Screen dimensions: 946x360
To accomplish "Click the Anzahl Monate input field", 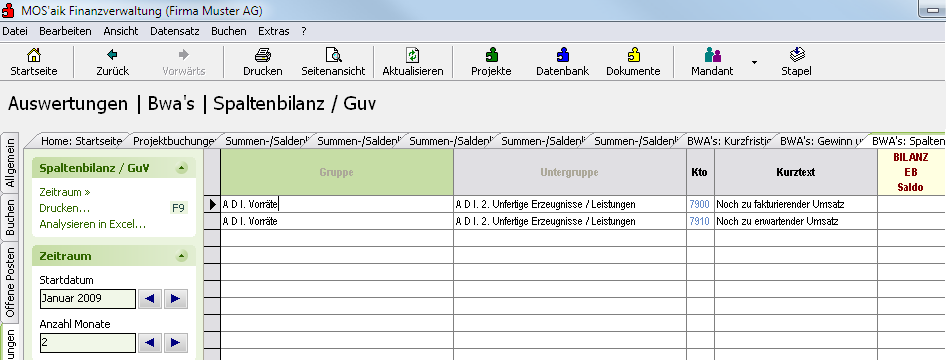I will tap(87, 343).
